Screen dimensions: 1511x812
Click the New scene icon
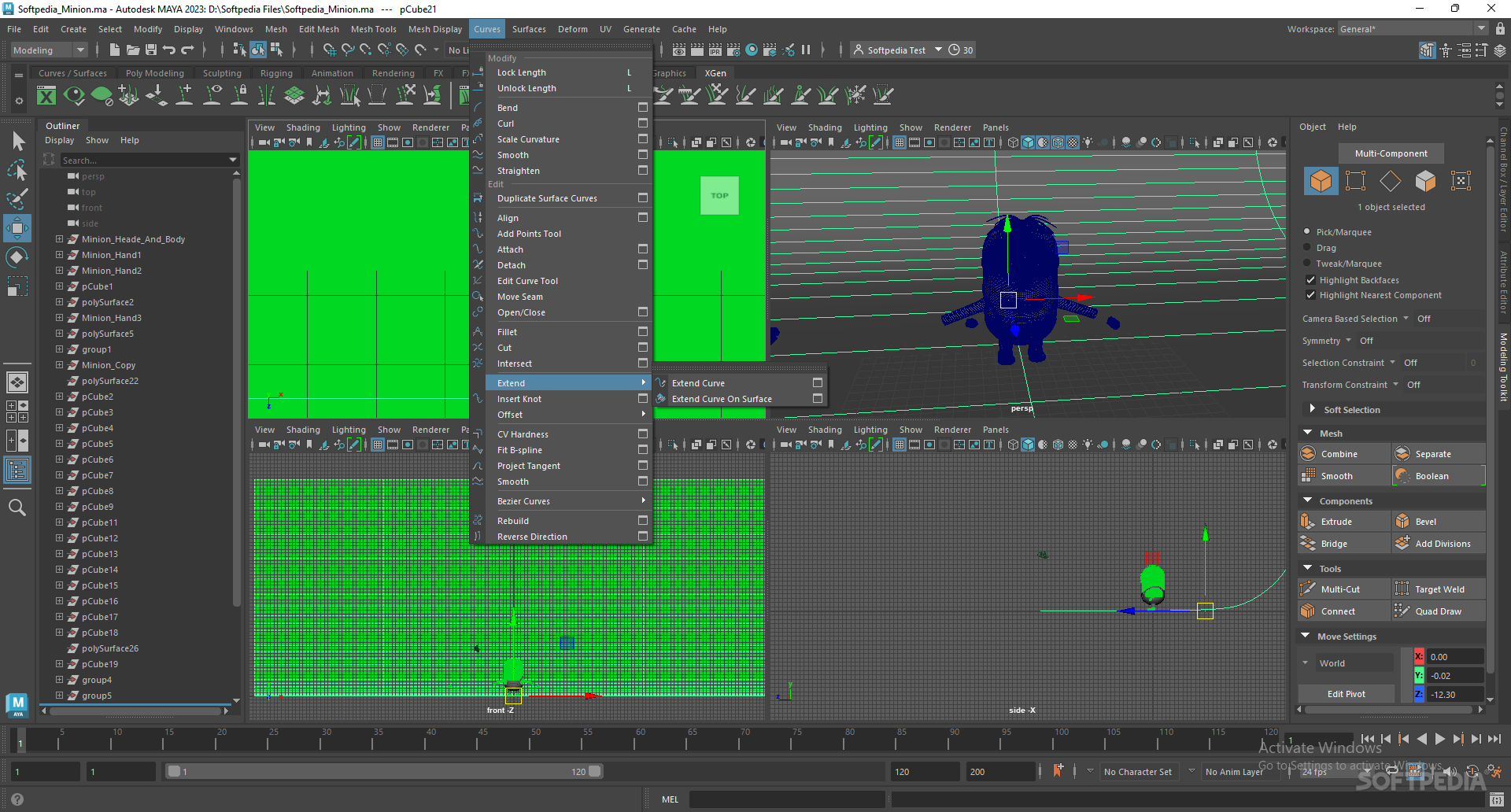[x=115, y=50]
